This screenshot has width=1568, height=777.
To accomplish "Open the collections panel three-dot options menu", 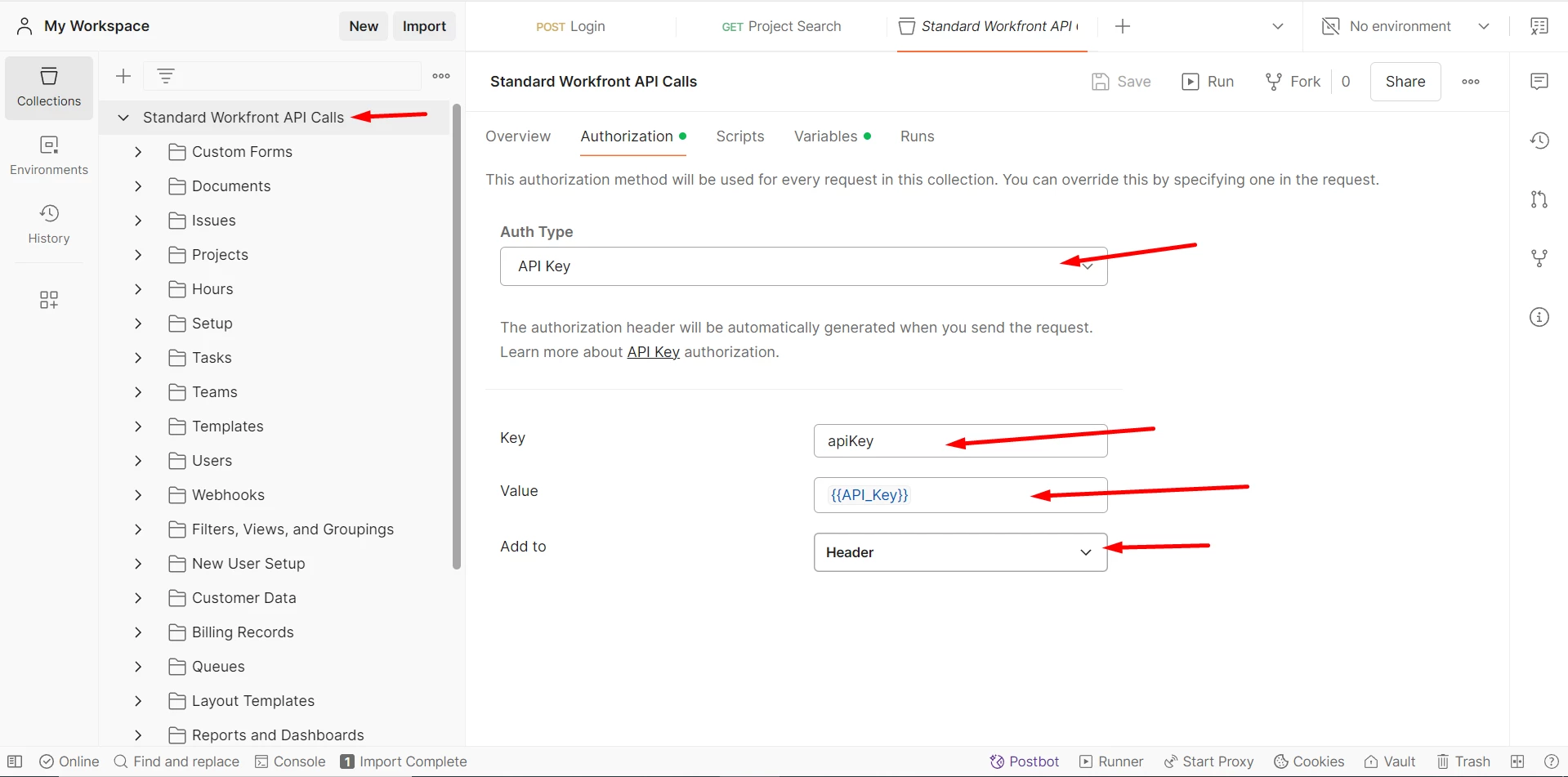I will tap(441, 76).
